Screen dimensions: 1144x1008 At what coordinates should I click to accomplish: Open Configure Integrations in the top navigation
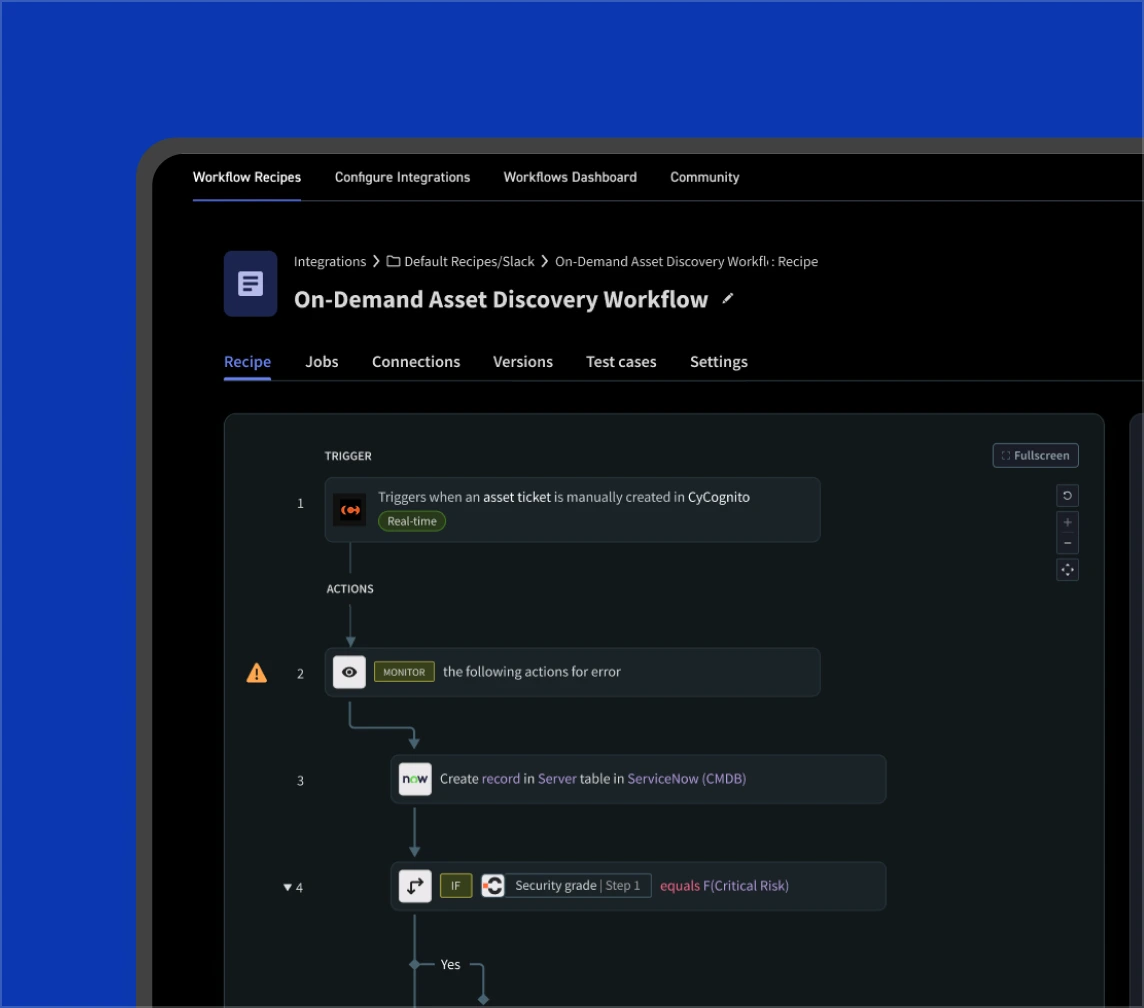click(x=402, y=177)
